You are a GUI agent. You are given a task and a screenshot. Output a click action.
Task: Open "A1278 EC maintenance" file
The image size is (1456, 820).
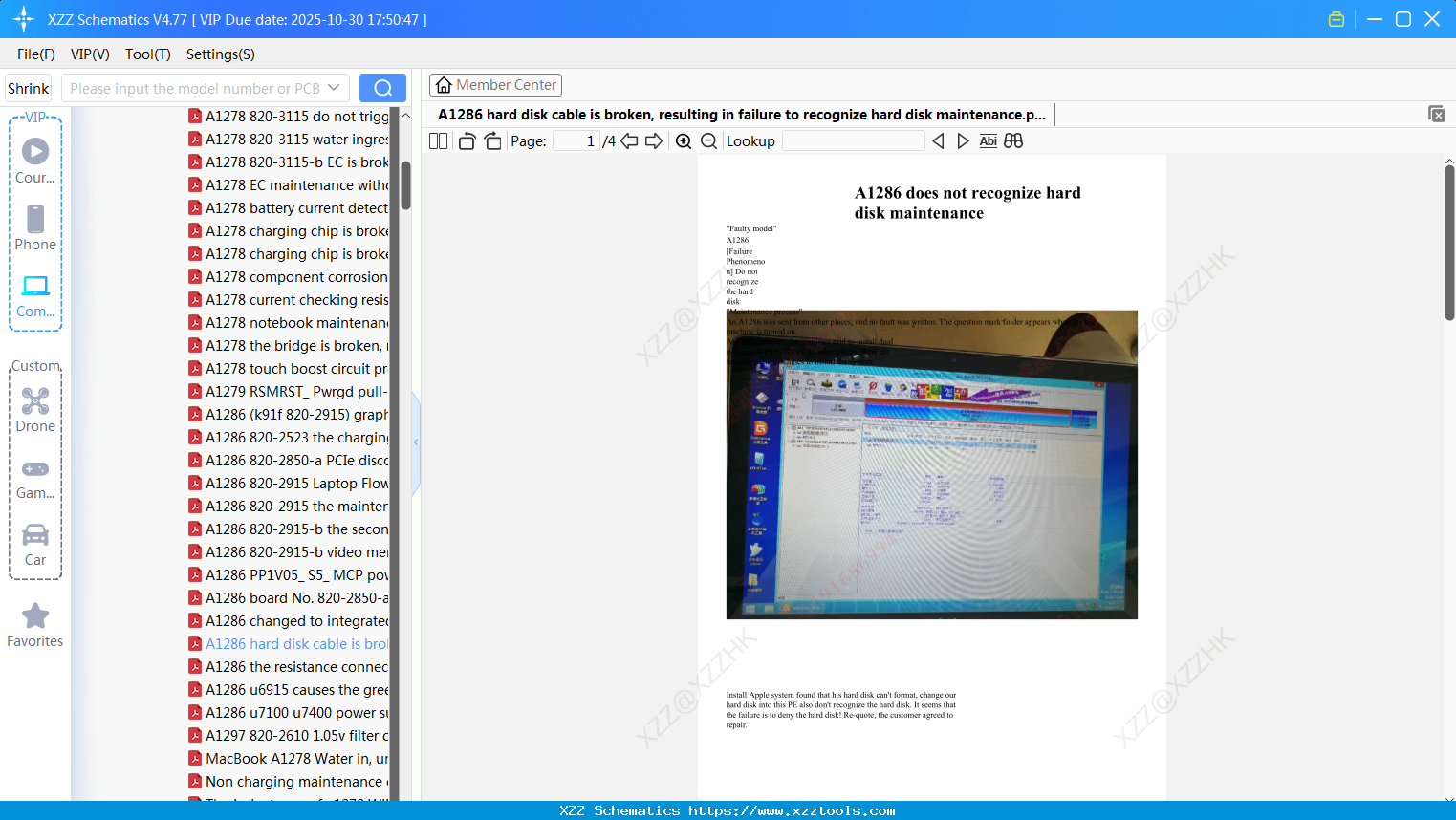(x=289, y=185)
